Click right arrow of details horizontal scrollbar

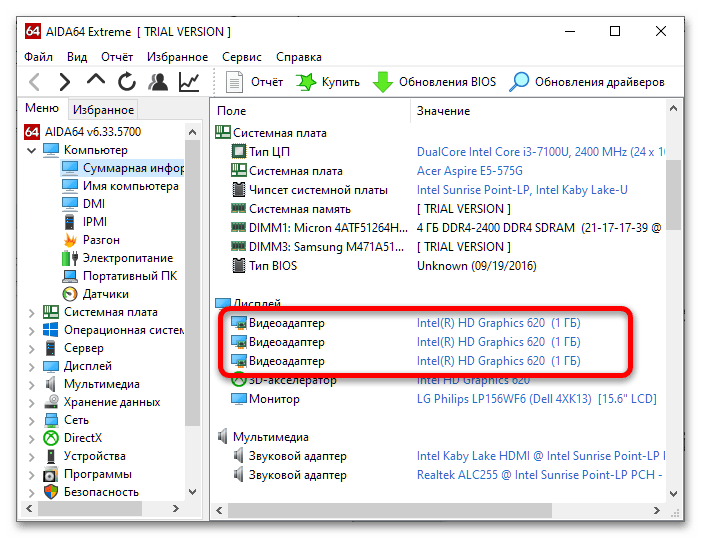pyautogui.click(x=656, y=510)
